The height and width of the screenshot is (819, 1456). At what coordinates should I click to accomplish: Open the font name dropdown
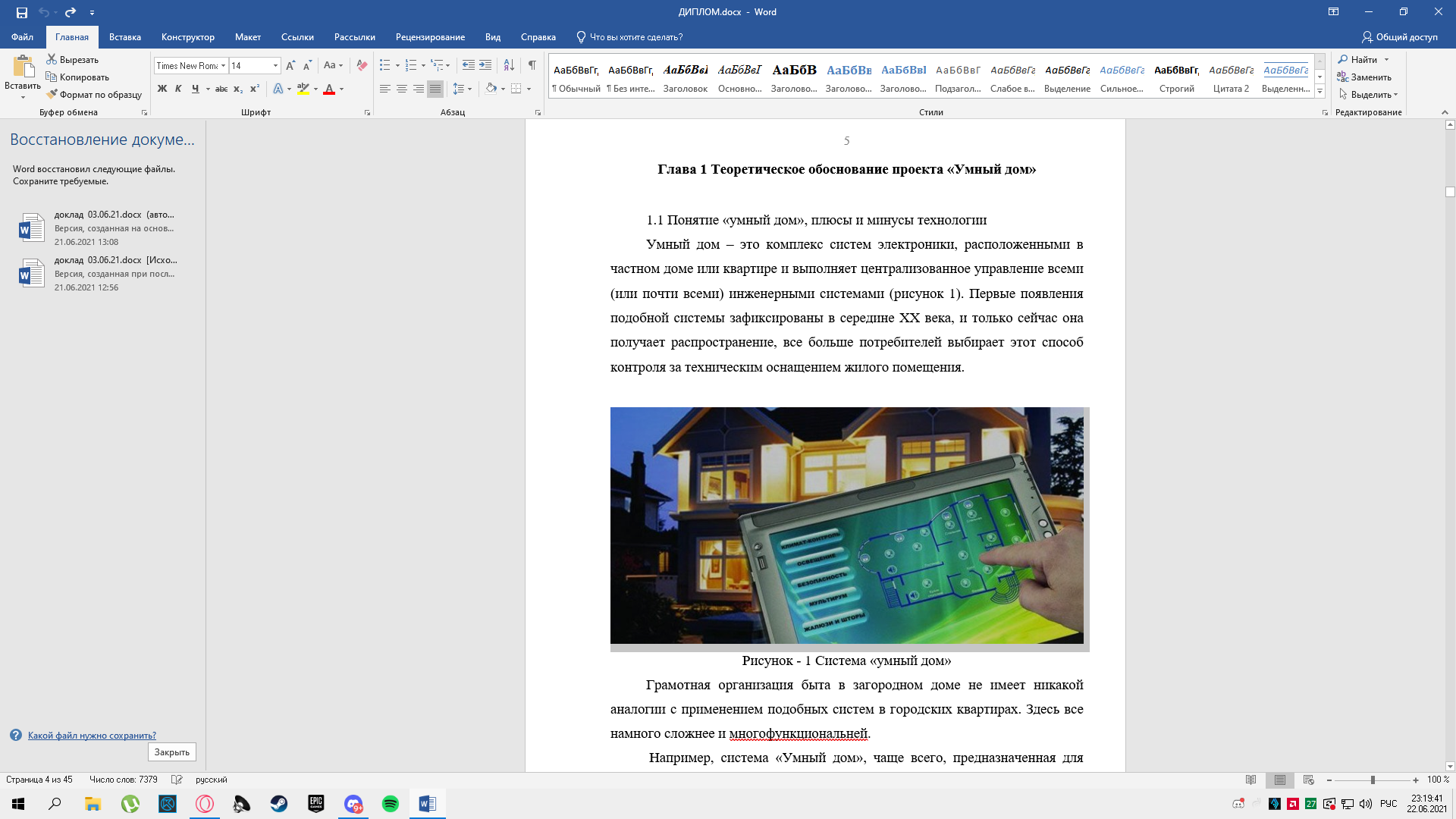[223, 64]
